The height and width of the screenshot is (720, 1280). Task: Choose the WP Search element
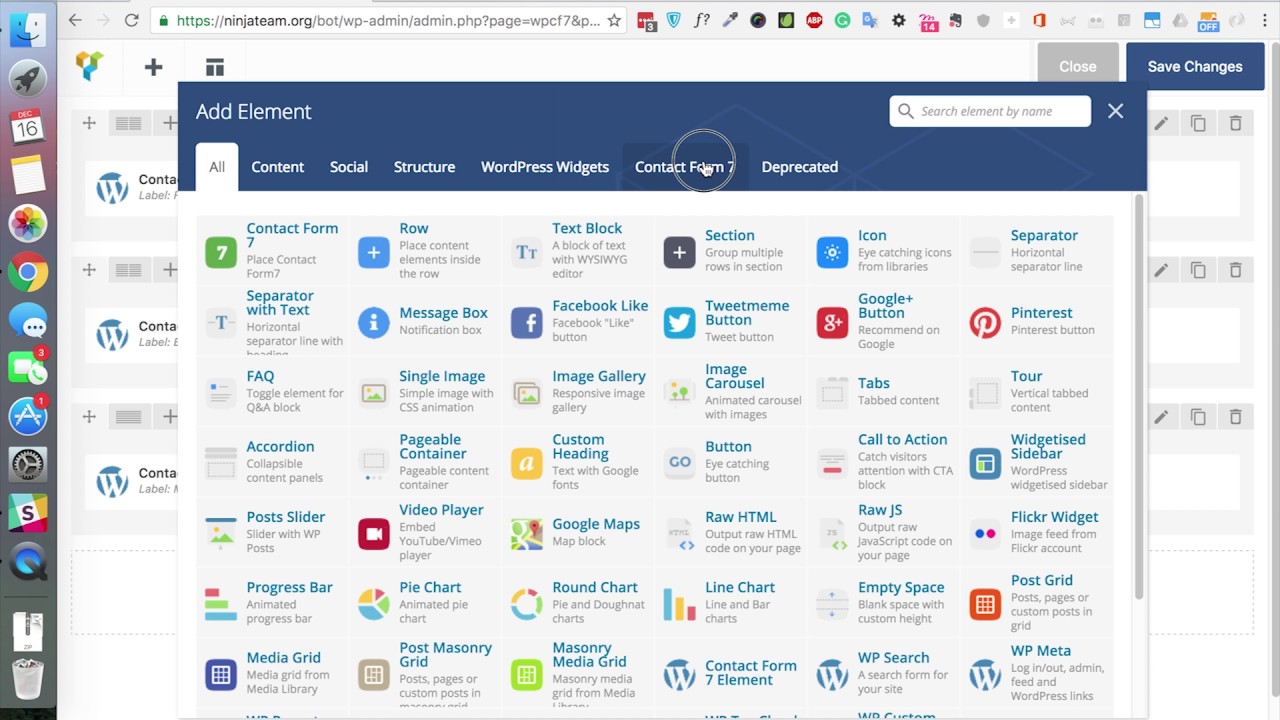884,674
